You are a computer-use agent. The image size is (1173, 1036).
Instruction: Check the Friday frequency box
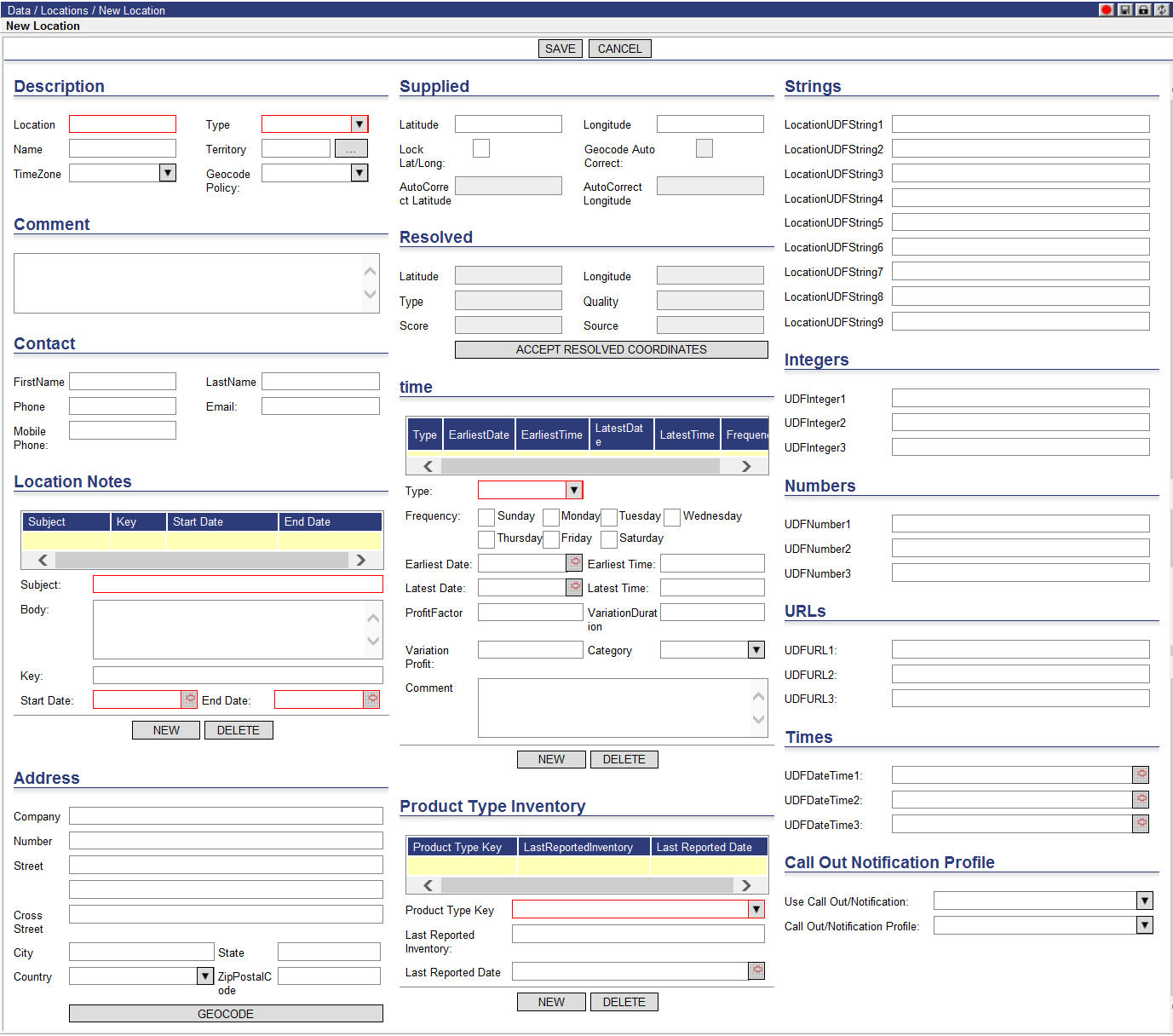[x=551, y=539]
